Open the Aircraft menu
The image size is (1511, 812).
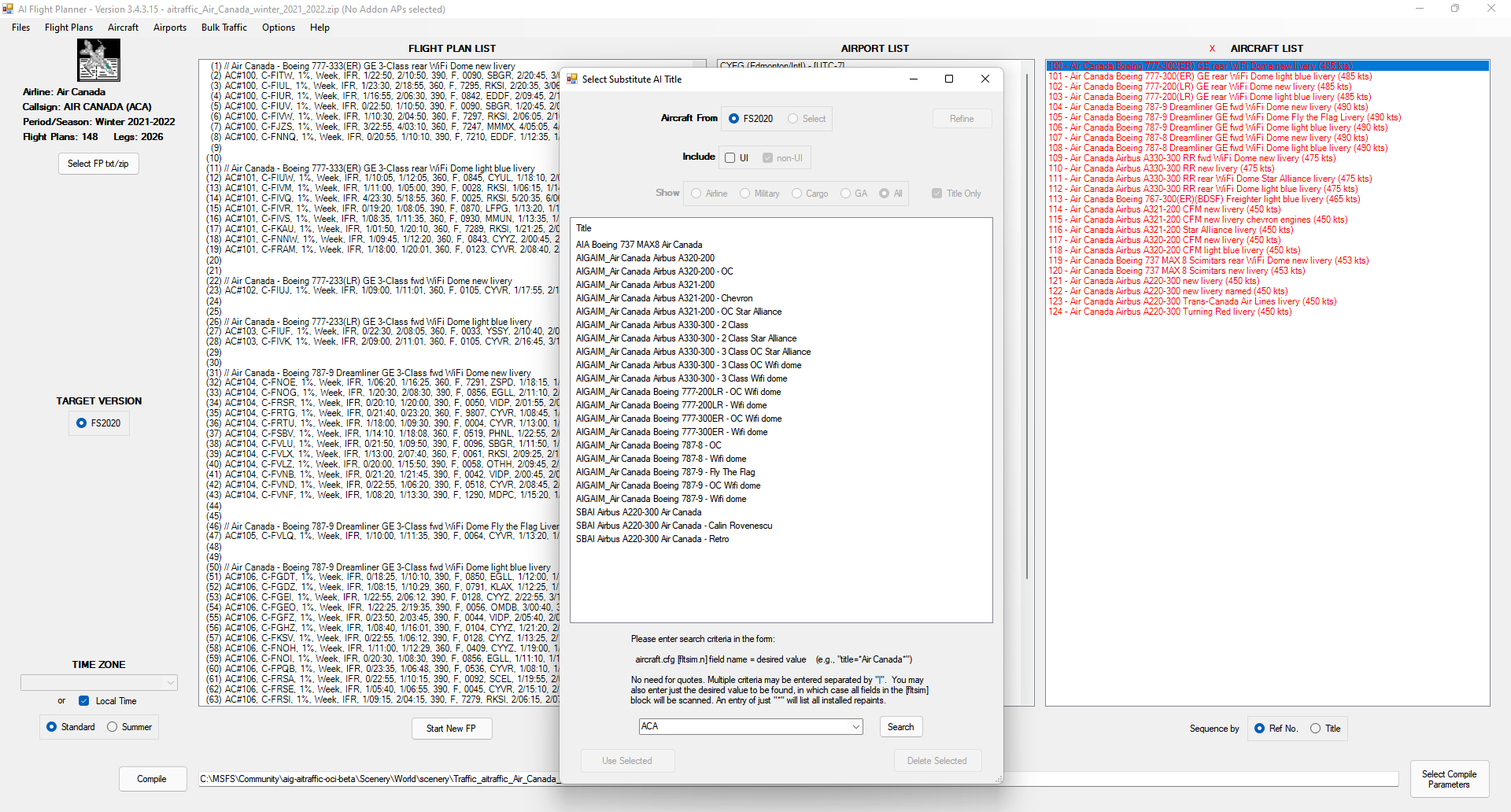123,28
